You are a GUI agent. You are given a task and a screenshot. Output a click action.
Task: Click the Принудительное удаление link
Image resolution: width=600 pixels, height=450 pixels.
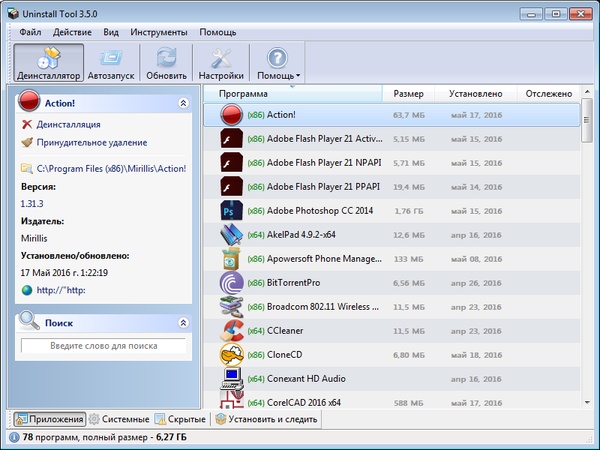(x=91, y=143)
